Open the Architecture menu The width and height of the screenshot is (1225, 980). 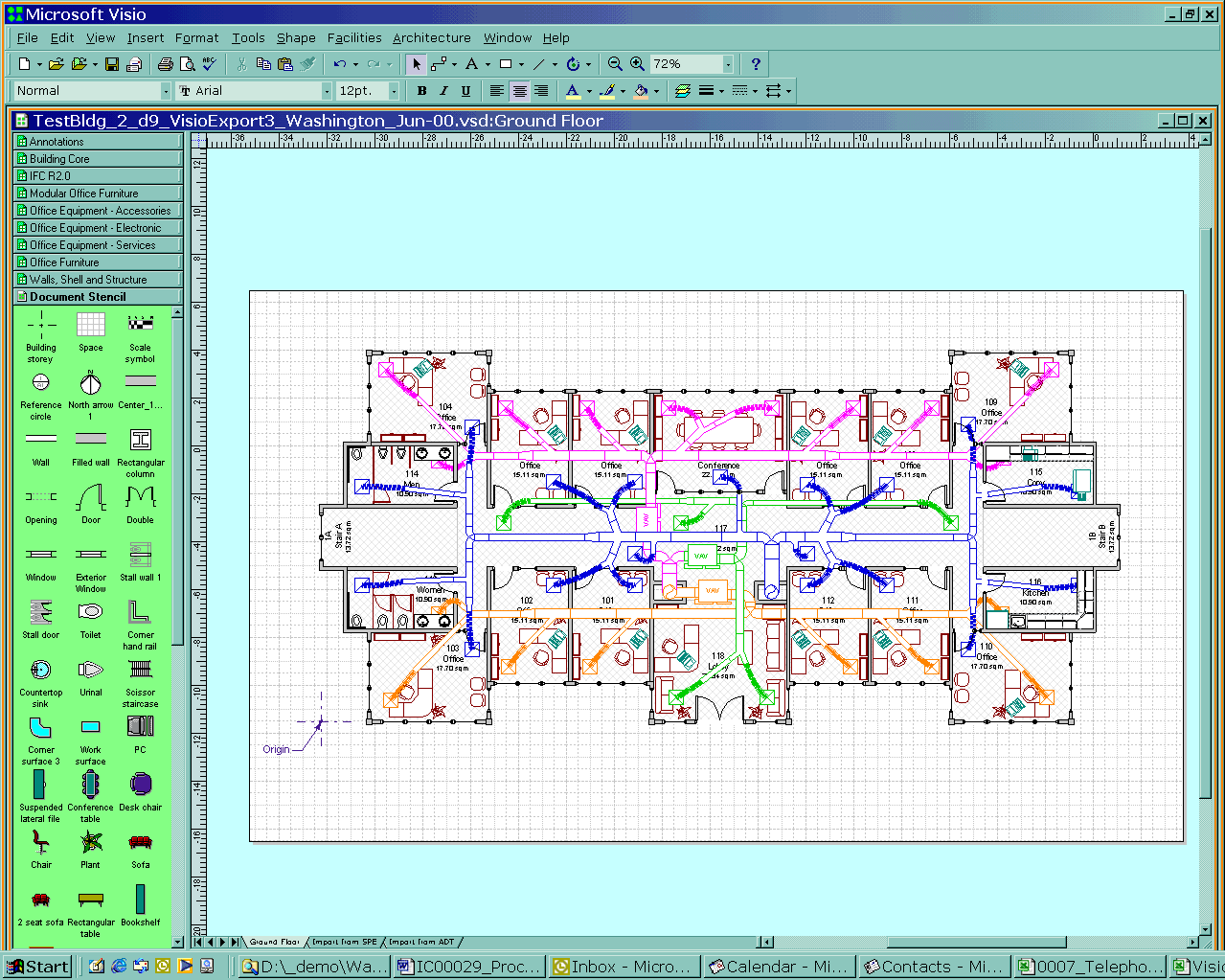[x=432, y=37]
